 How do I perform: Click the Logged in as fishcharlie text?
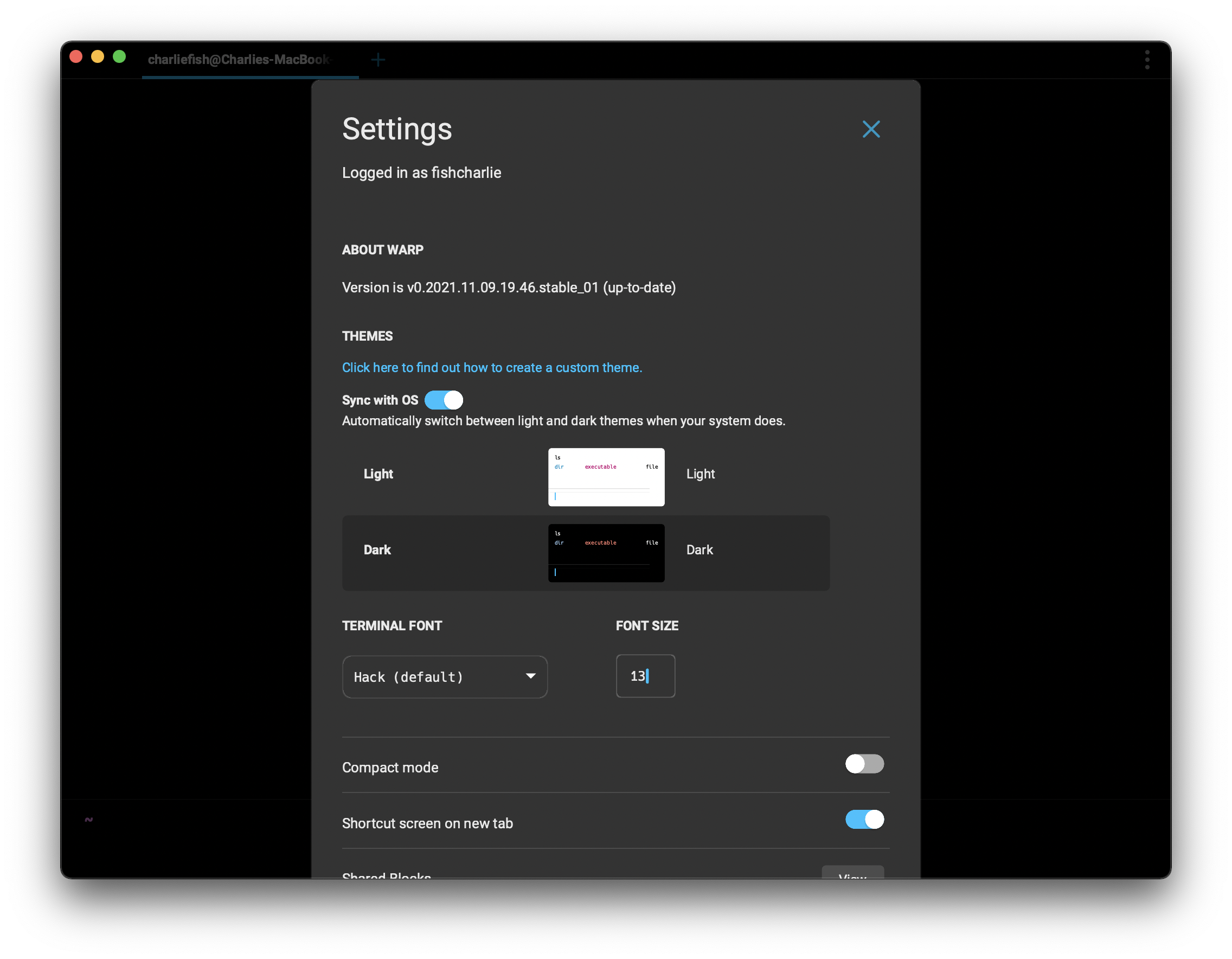421,172
